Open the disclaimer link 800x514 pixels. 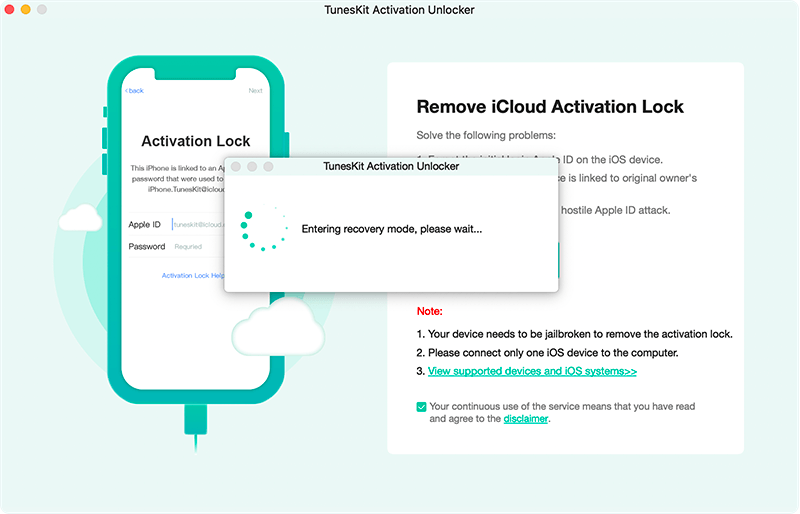coord(525,419)
